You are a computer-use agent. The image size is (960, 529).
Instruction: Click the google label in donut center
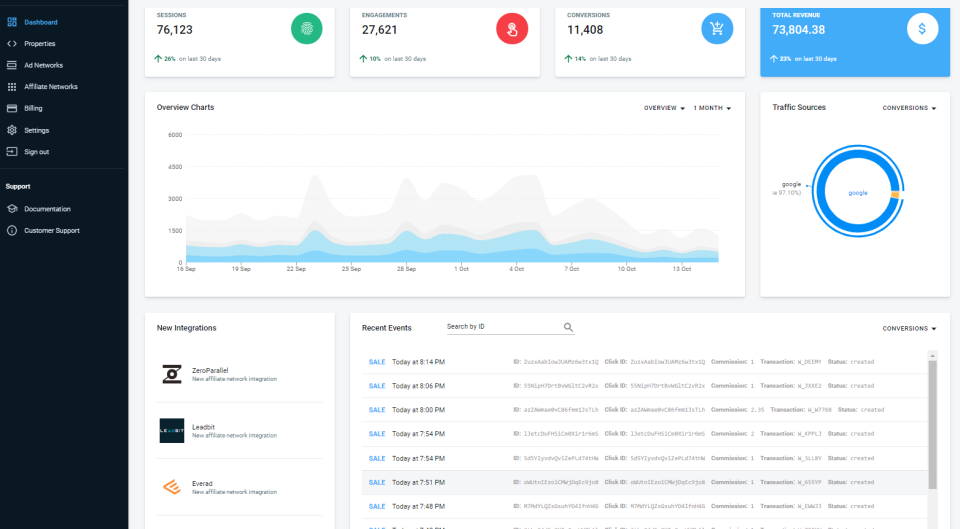coord(858,193)
